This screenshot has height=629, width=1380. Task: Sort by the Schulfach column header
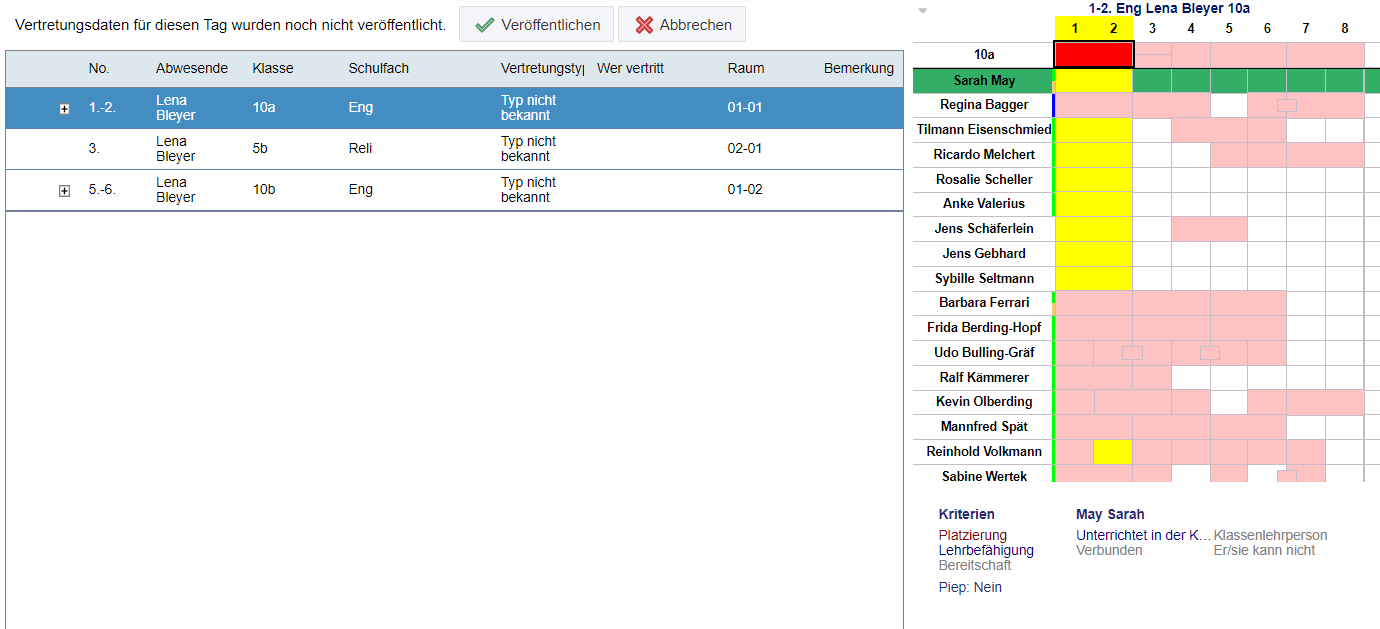click(378, 68)
